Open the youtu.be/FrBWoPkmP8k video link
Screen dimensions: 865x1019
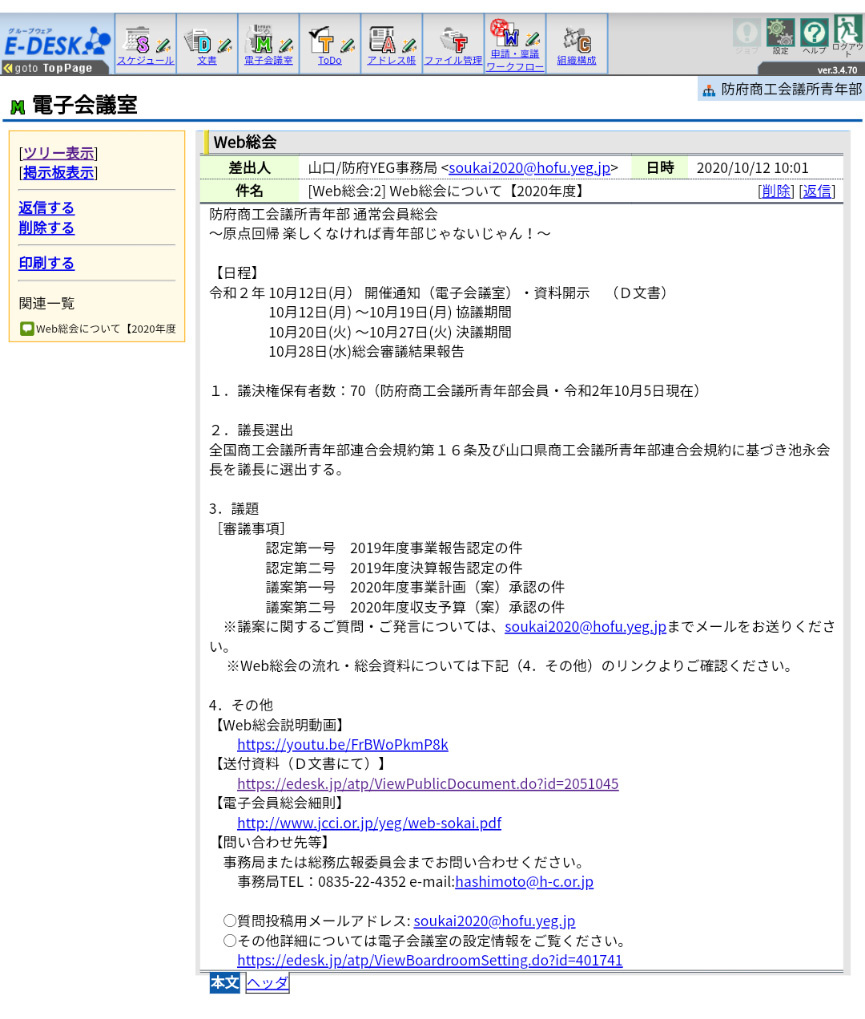coord(342,744)
